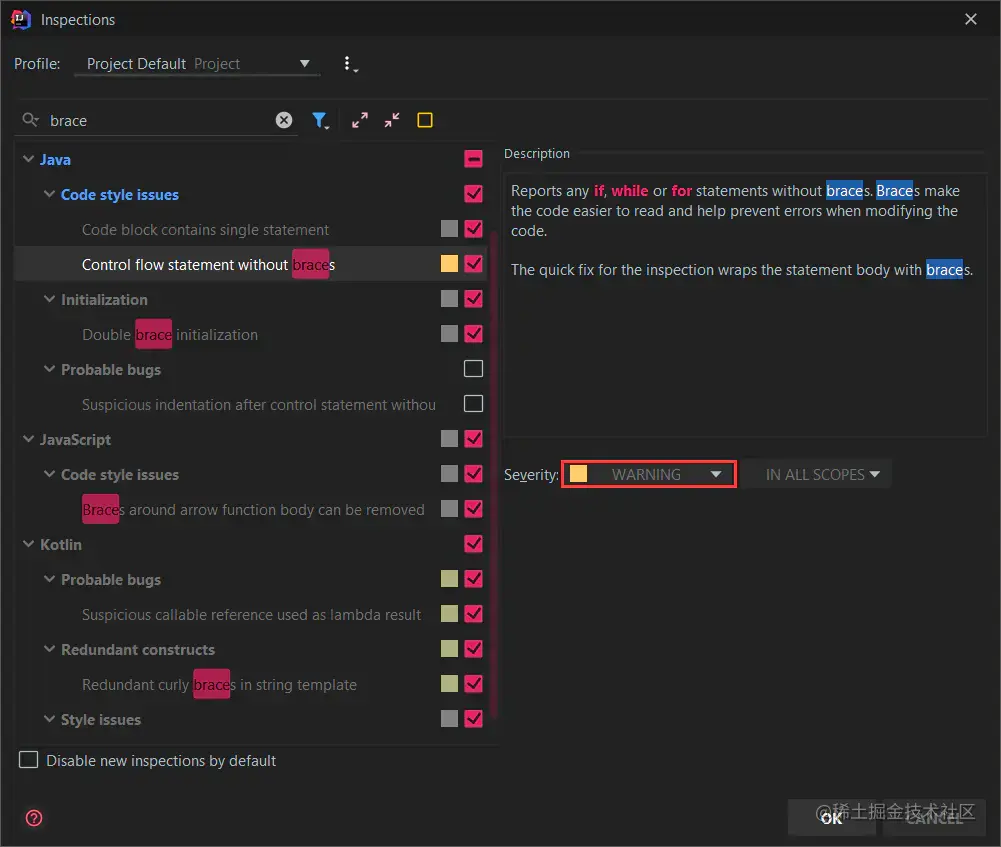Click gray severity swatch for Style issues
The image size is (1001, 847).
(449, 719)
